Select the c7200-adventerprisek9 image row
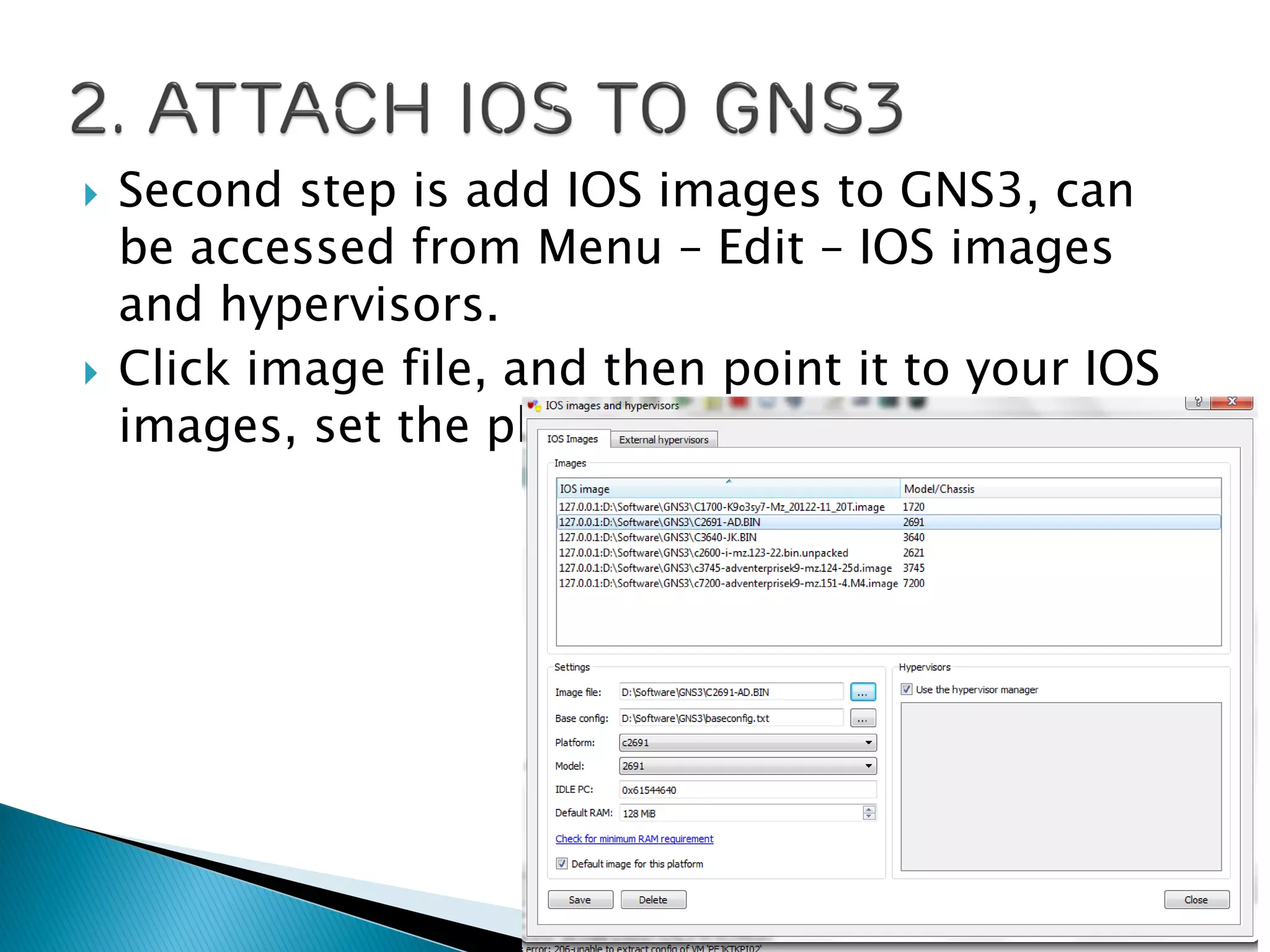 [727, 583]
